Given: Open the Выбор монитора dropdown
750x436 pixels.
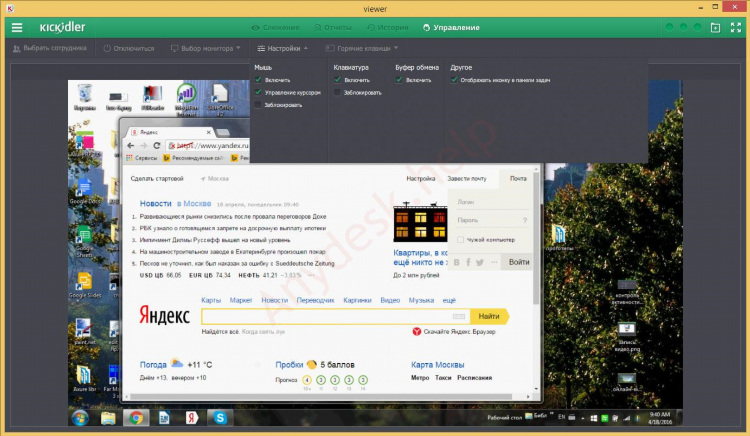Looking at the screenshot, I should point(206,48).
